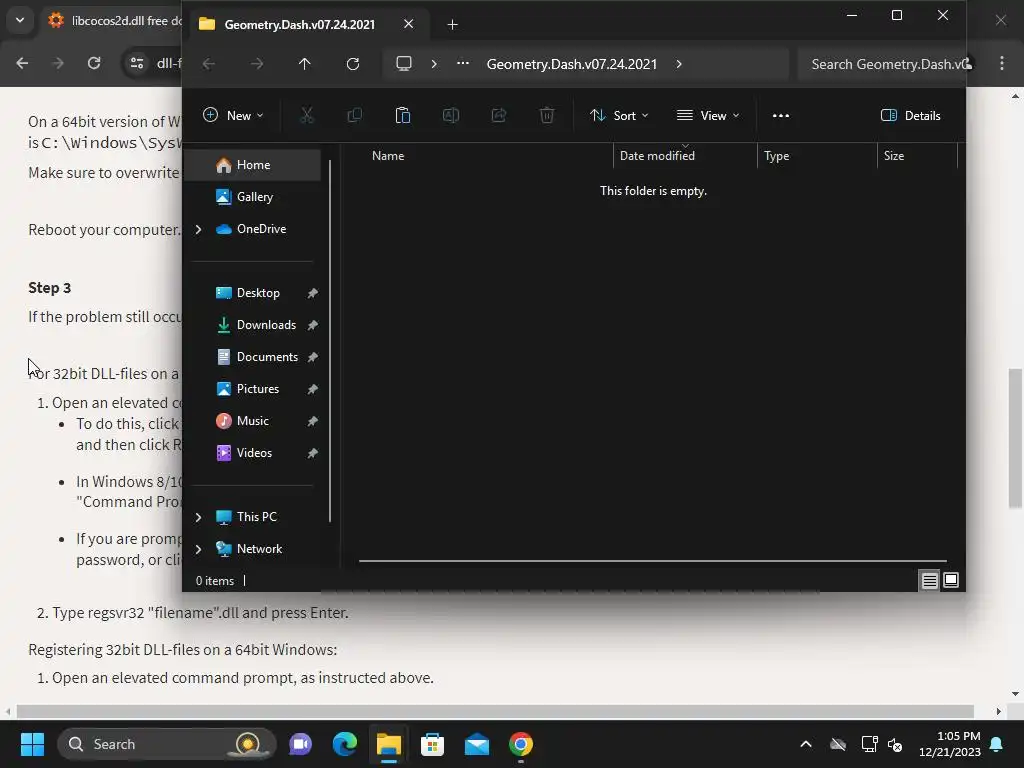Click the Copy icon in Explorer toolbar
This screenshot has width=1024, height=768.
tap(355, 116)
